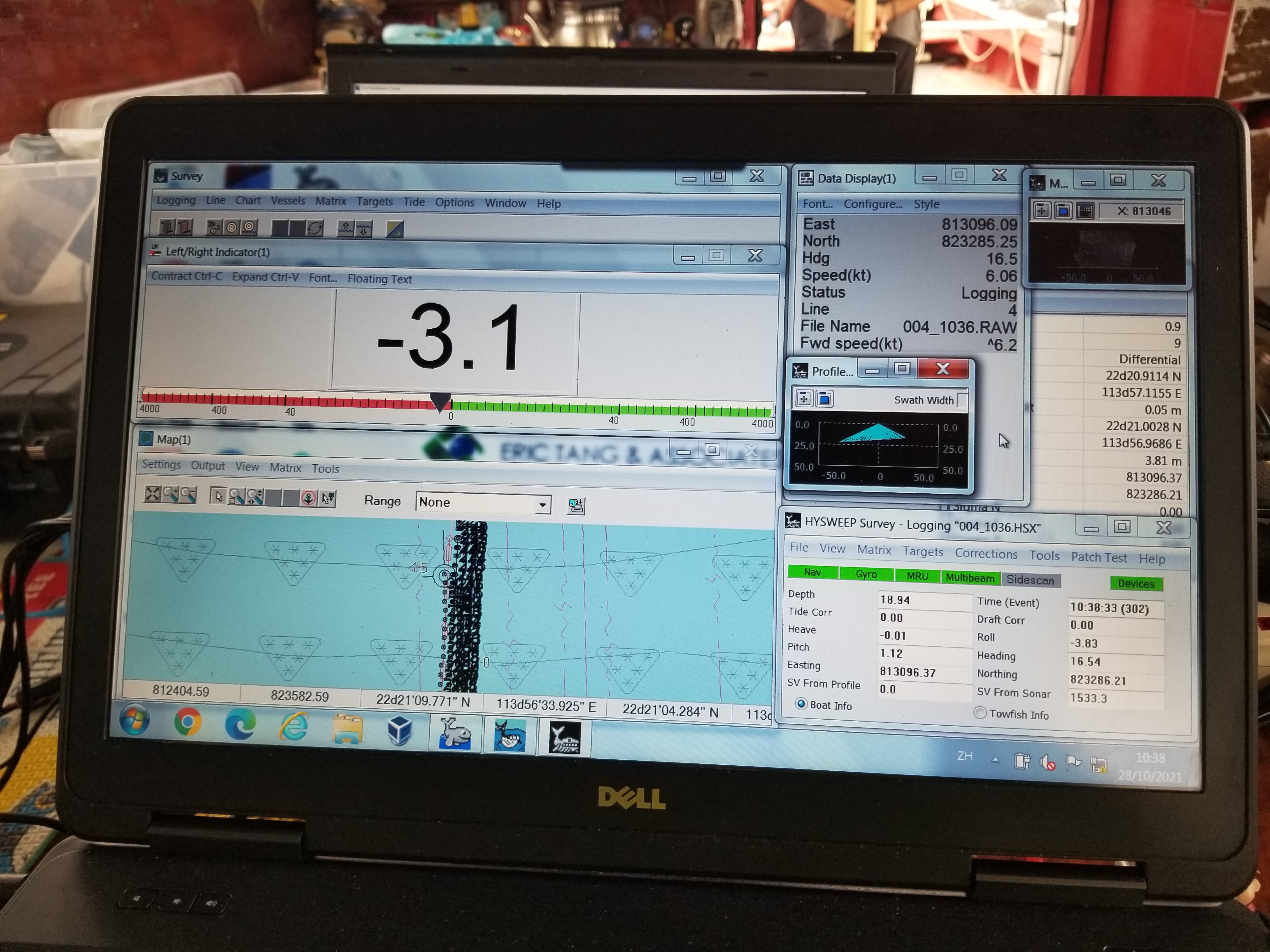Click the end logging icon in Survey toolbar
Screen dimensions: 1270x952
coord(184,227)
